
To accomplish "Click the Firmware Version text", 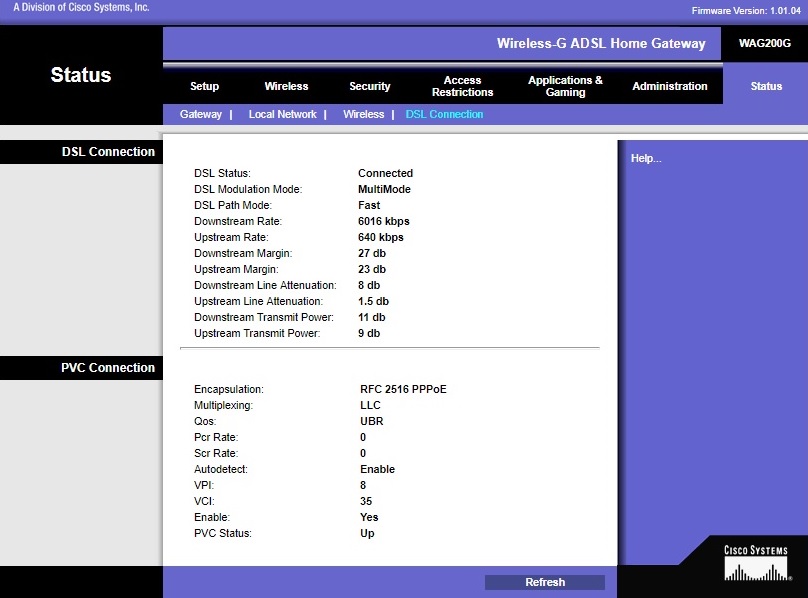I will (746, 11).
